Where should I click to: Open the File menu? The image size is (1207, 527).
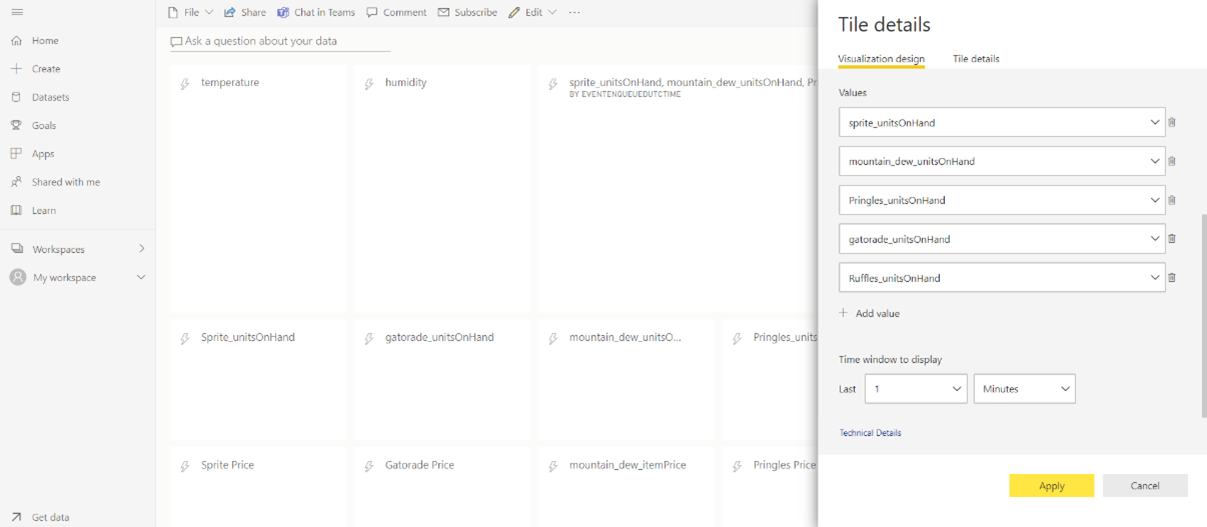click(x=190, y=12)
